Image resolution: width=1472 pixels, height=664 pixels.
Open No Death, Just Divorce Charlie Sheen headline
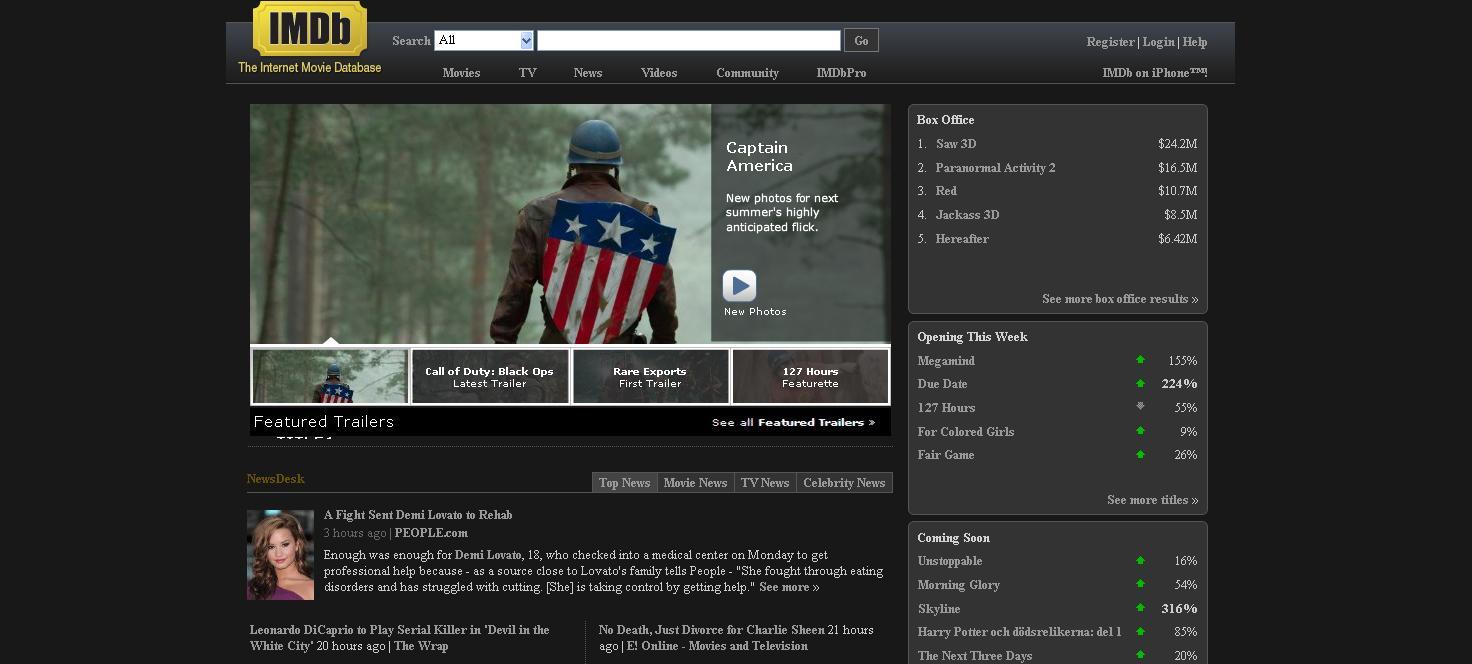(712, 630)
